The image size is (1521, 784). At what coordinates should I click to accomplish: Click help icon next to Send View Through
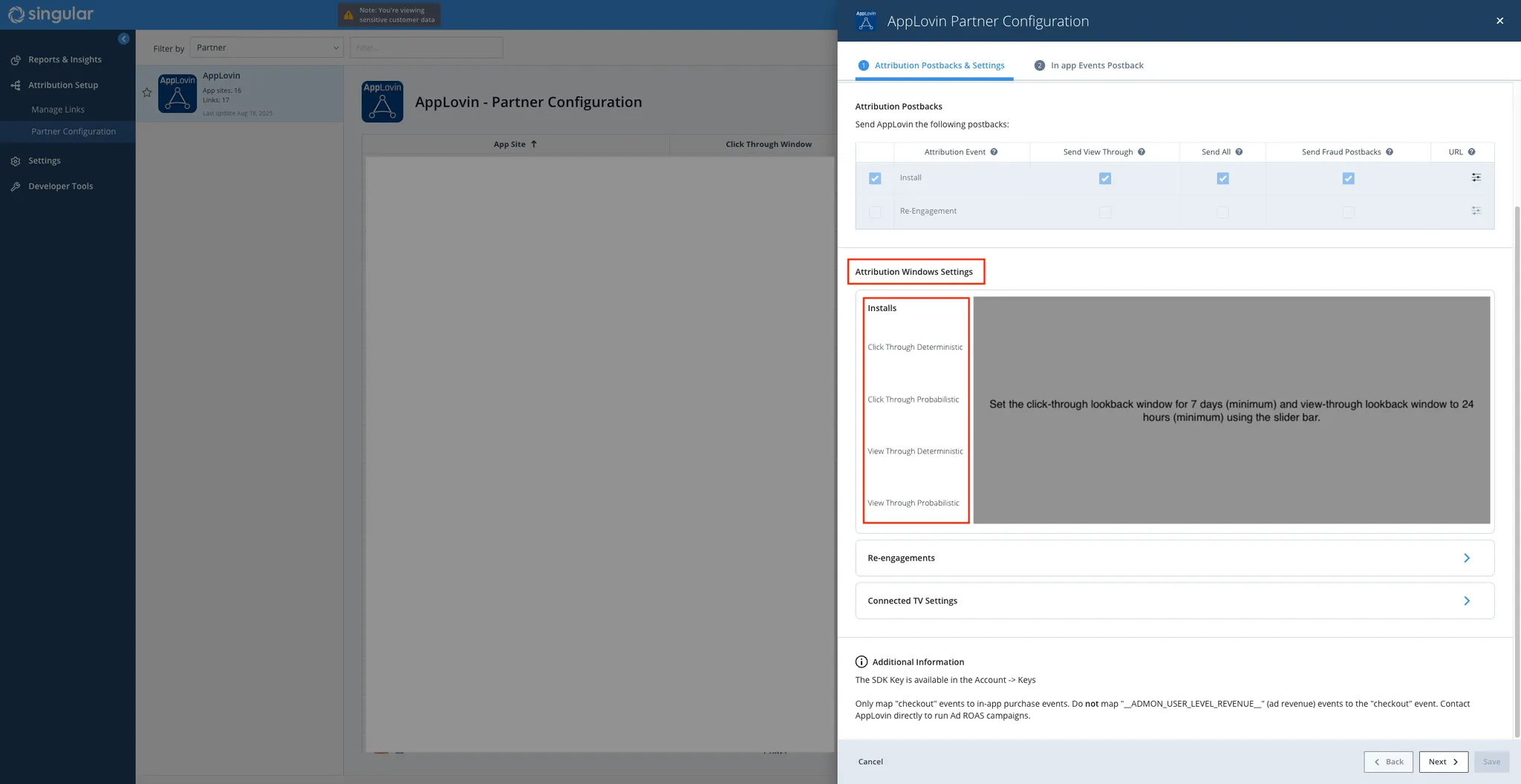click(x=1141, y=152)
